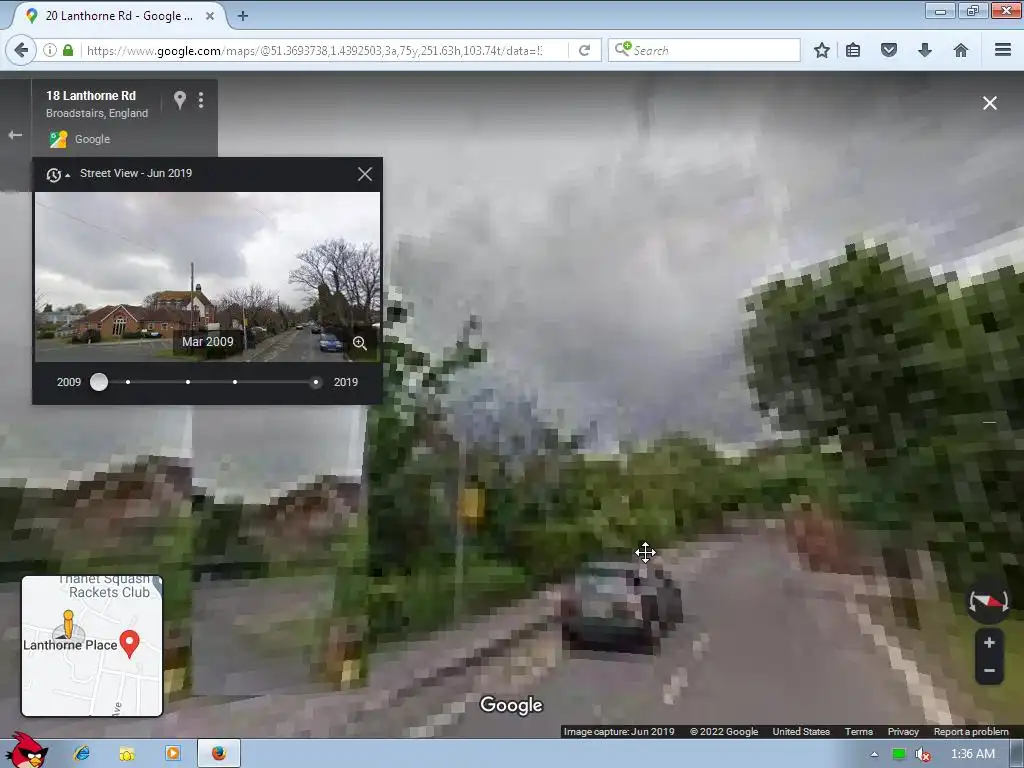Close the 20 Lanthorne Rd tab
Viewport: 1024px width, 768px height.
(210, 16)
